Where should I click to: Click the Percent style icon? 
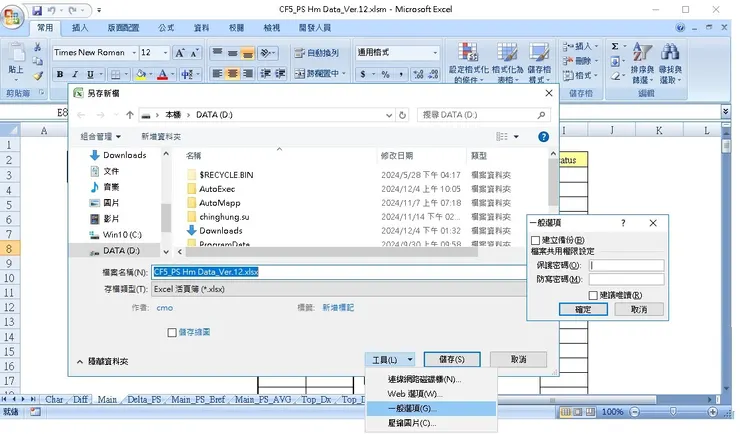pos(386,74)
